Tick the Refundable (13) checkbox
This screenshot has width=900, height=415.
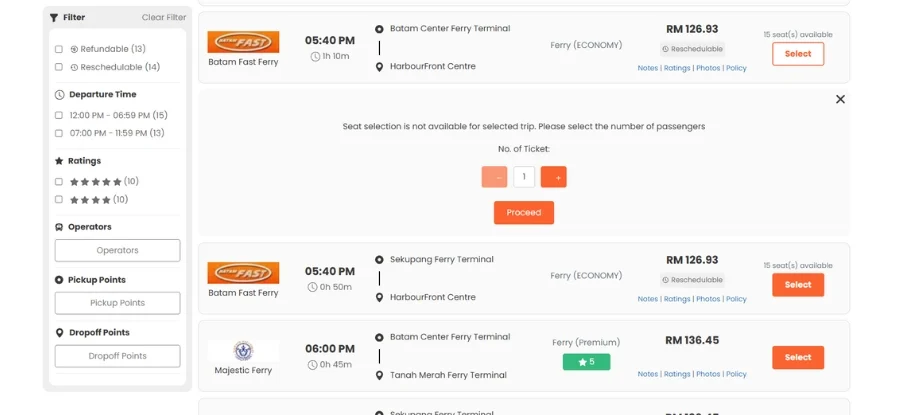point(59,49)
